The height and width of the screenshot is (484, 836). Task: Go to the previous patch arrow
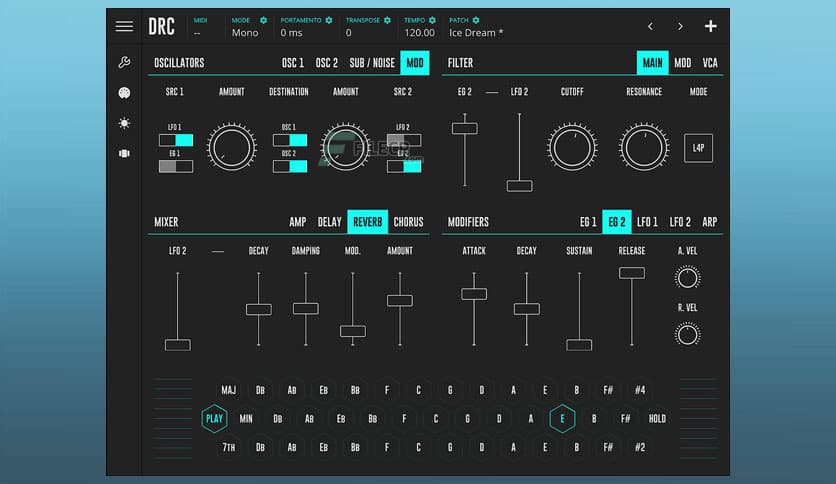click(x=650, y=26)
